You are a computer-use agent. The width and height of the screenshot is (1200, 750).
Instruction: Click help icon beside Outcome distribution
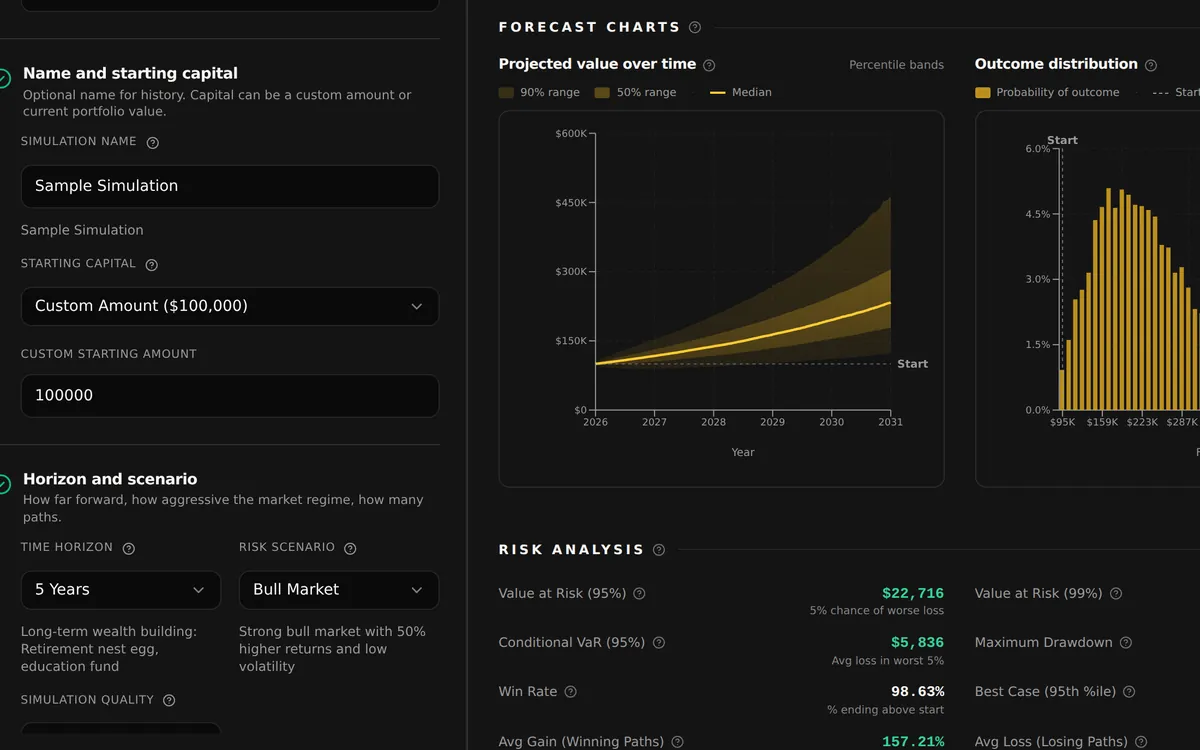point(1151,65)
